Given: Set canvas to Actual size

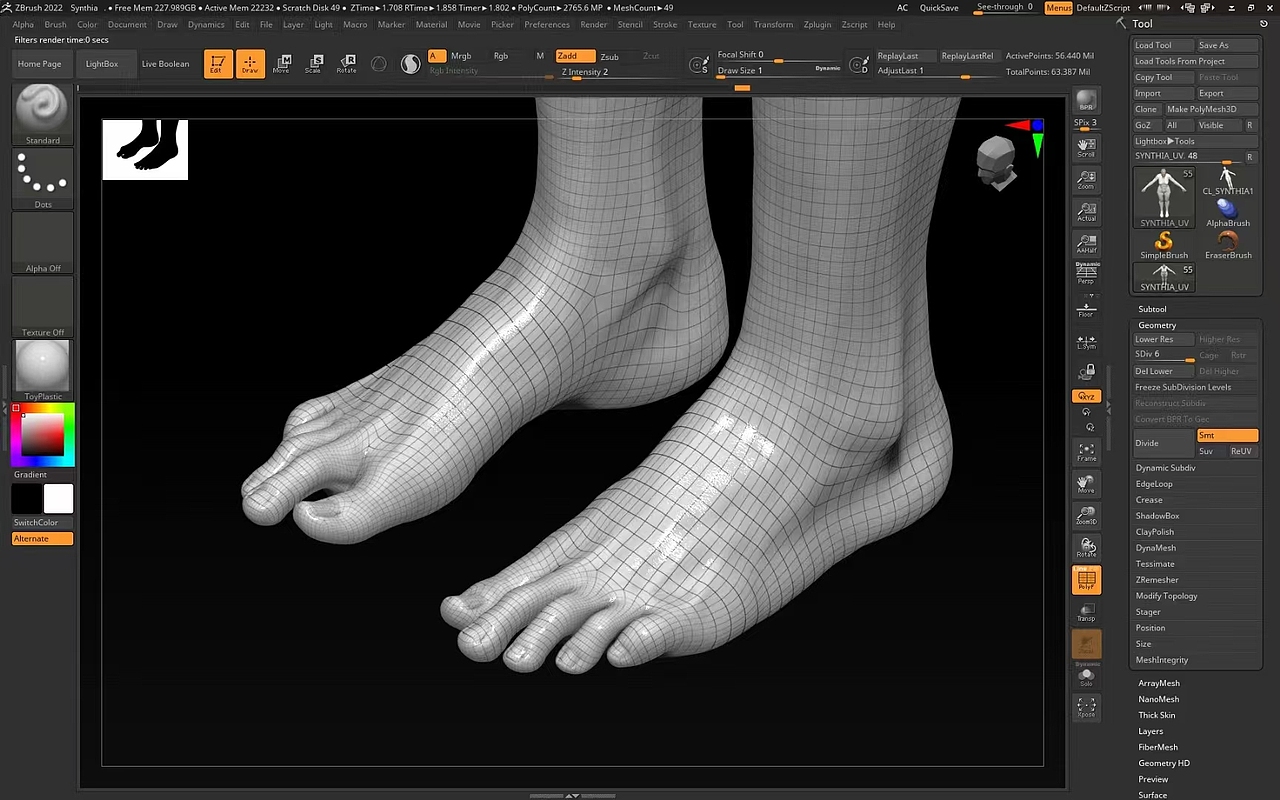Looking at the screenshot, I should coord(1086,212).
